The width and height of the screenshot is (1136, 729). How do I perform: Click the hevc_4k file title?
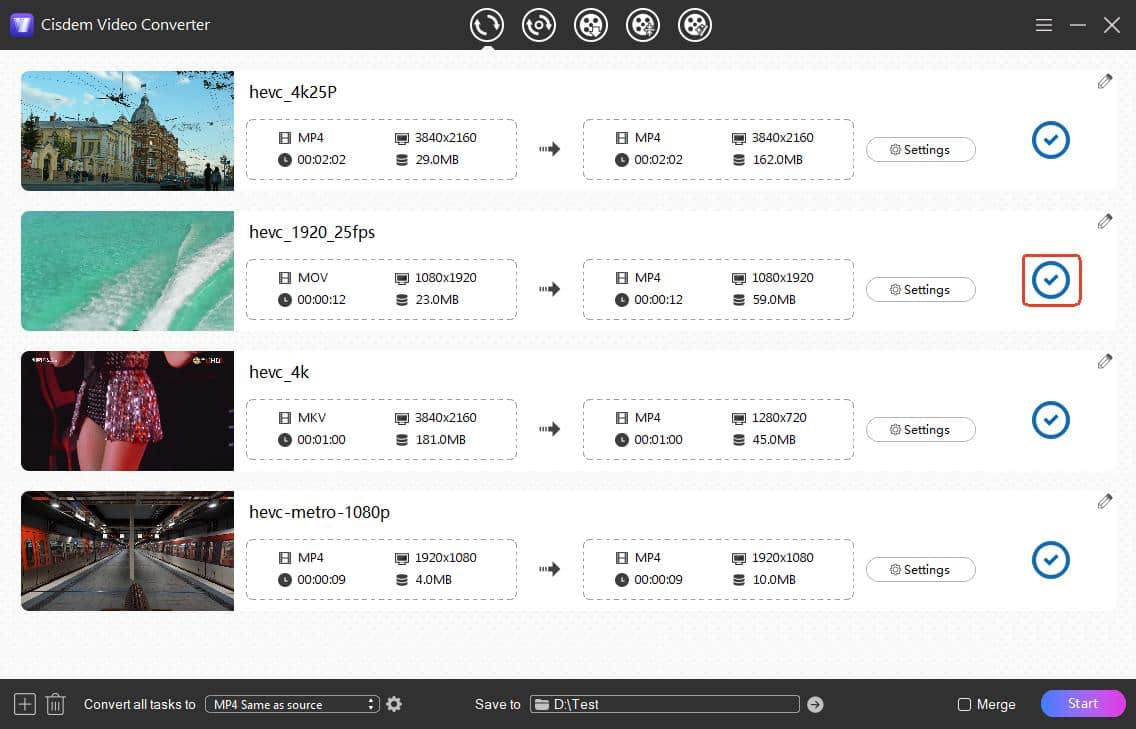coord(279,372)
